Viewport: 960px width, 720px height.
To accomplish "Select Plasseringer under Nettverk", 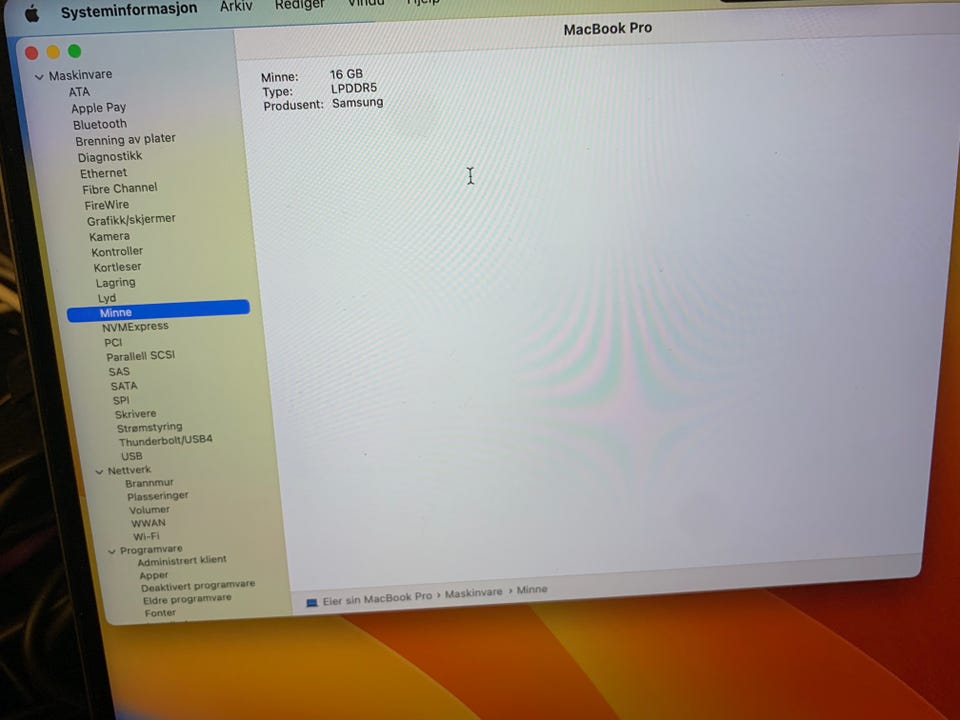I will coord(157,496).
